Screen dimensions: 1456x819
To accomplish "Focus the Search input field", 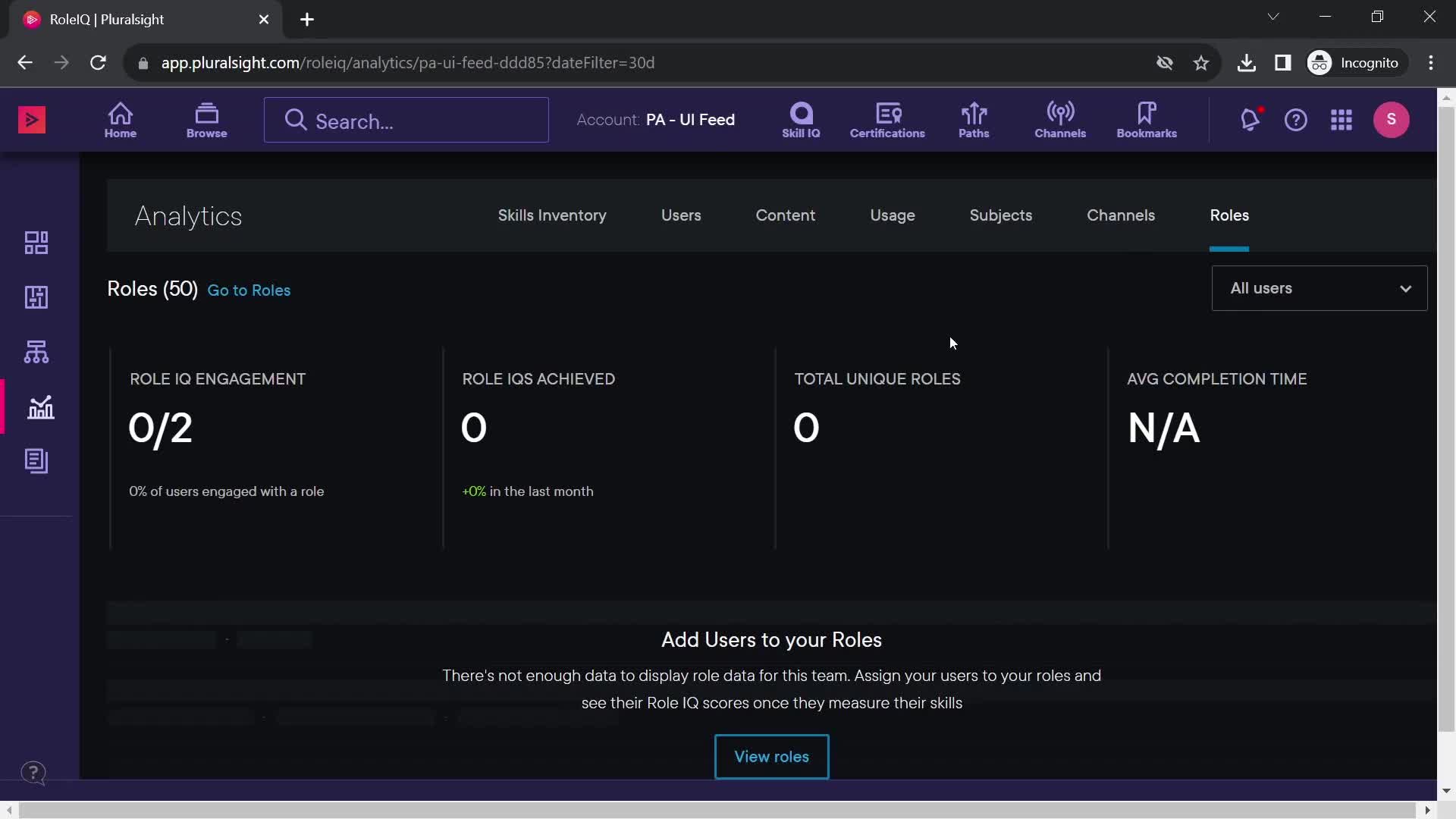I will (x=406, y=120).
